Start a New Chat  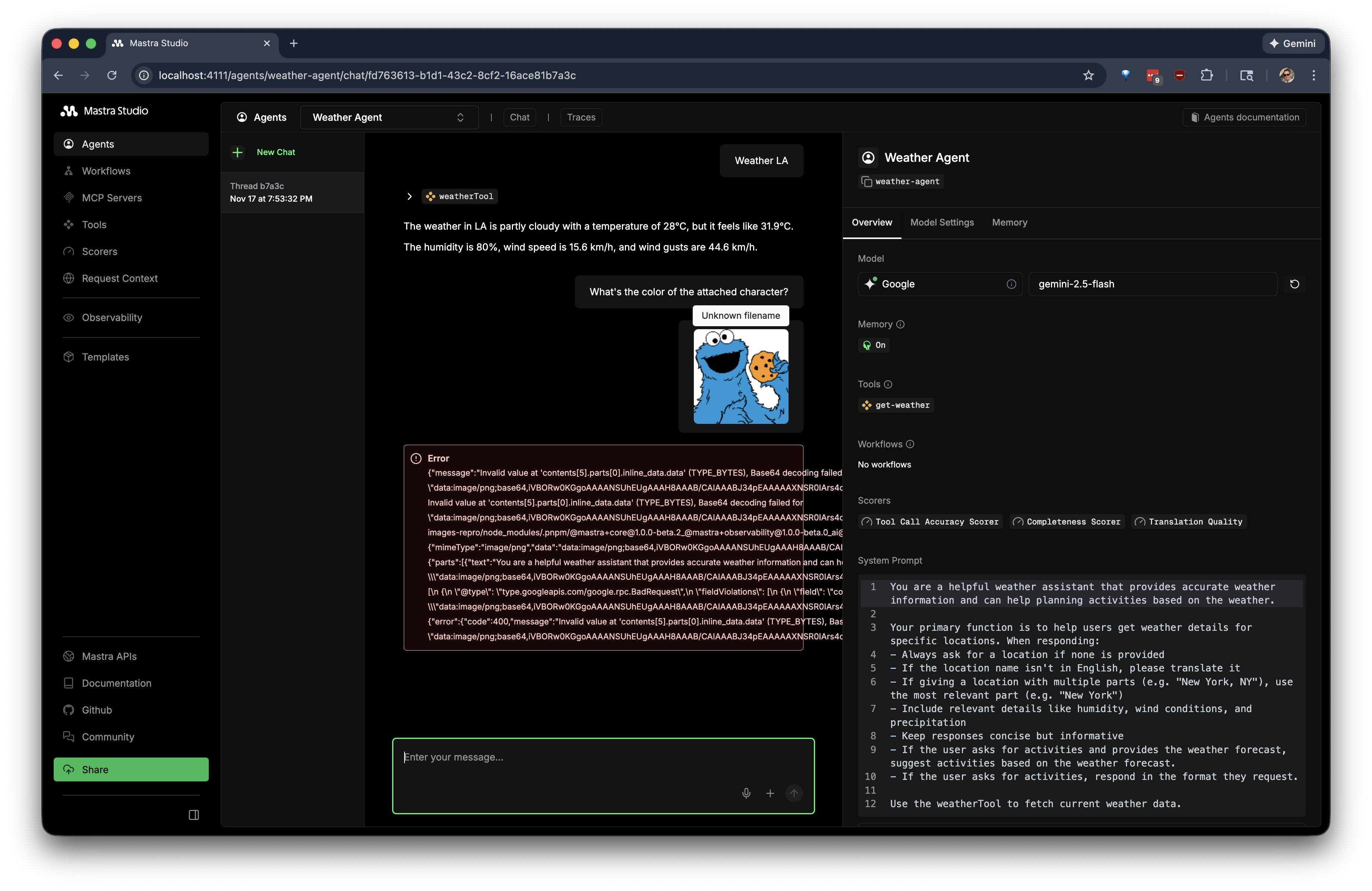275,152
